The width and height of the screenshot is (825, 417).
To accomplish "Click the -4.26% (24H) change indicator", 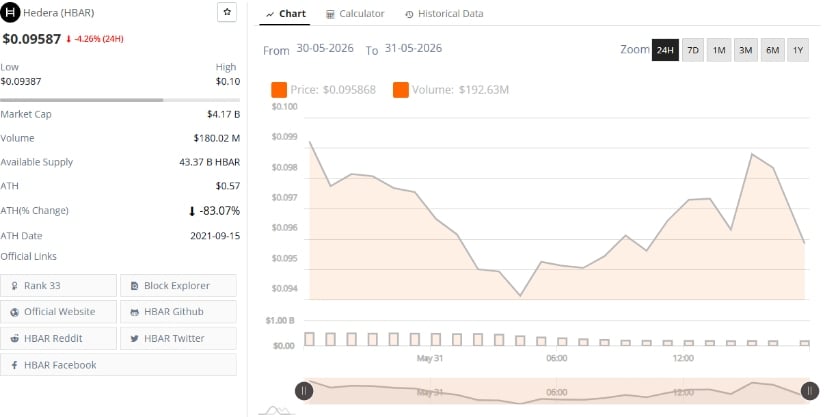I will (x=95, y=39).
